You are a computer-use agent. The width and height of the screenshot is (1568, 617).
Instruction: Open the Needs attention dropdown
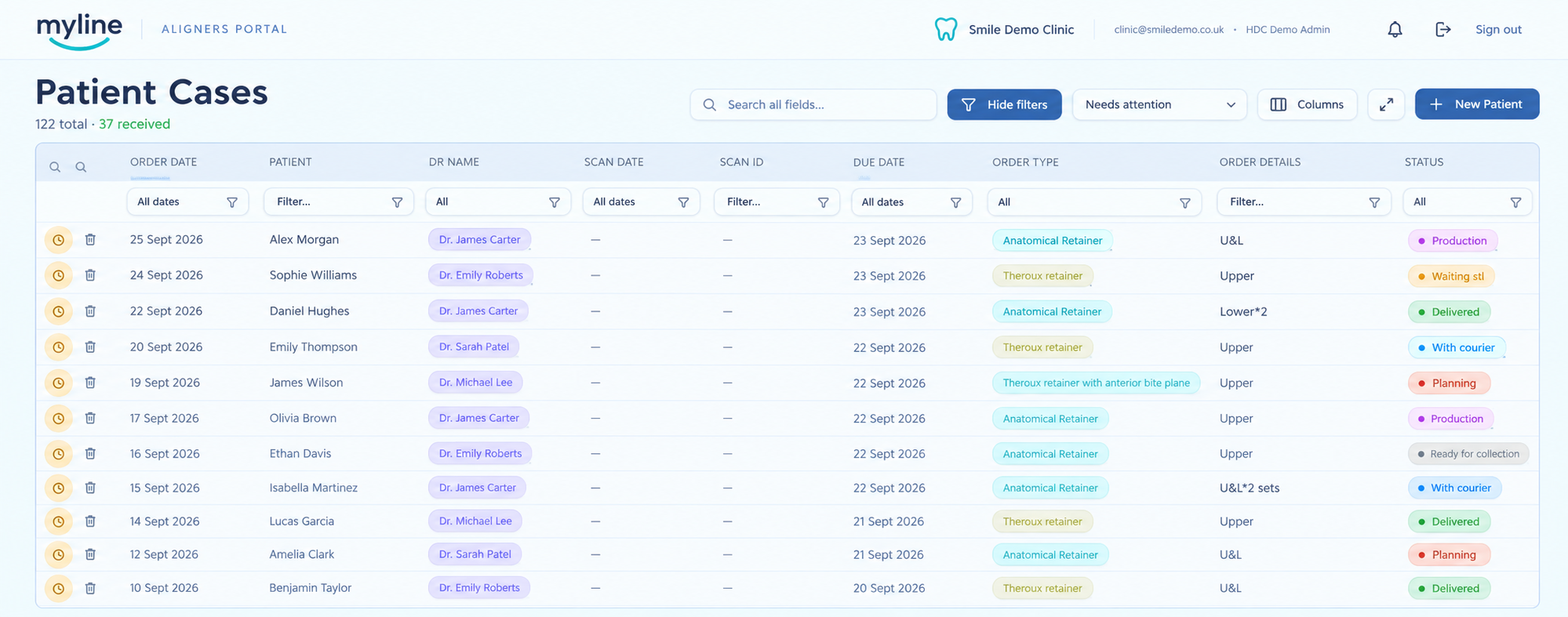tap(1159, 104)
